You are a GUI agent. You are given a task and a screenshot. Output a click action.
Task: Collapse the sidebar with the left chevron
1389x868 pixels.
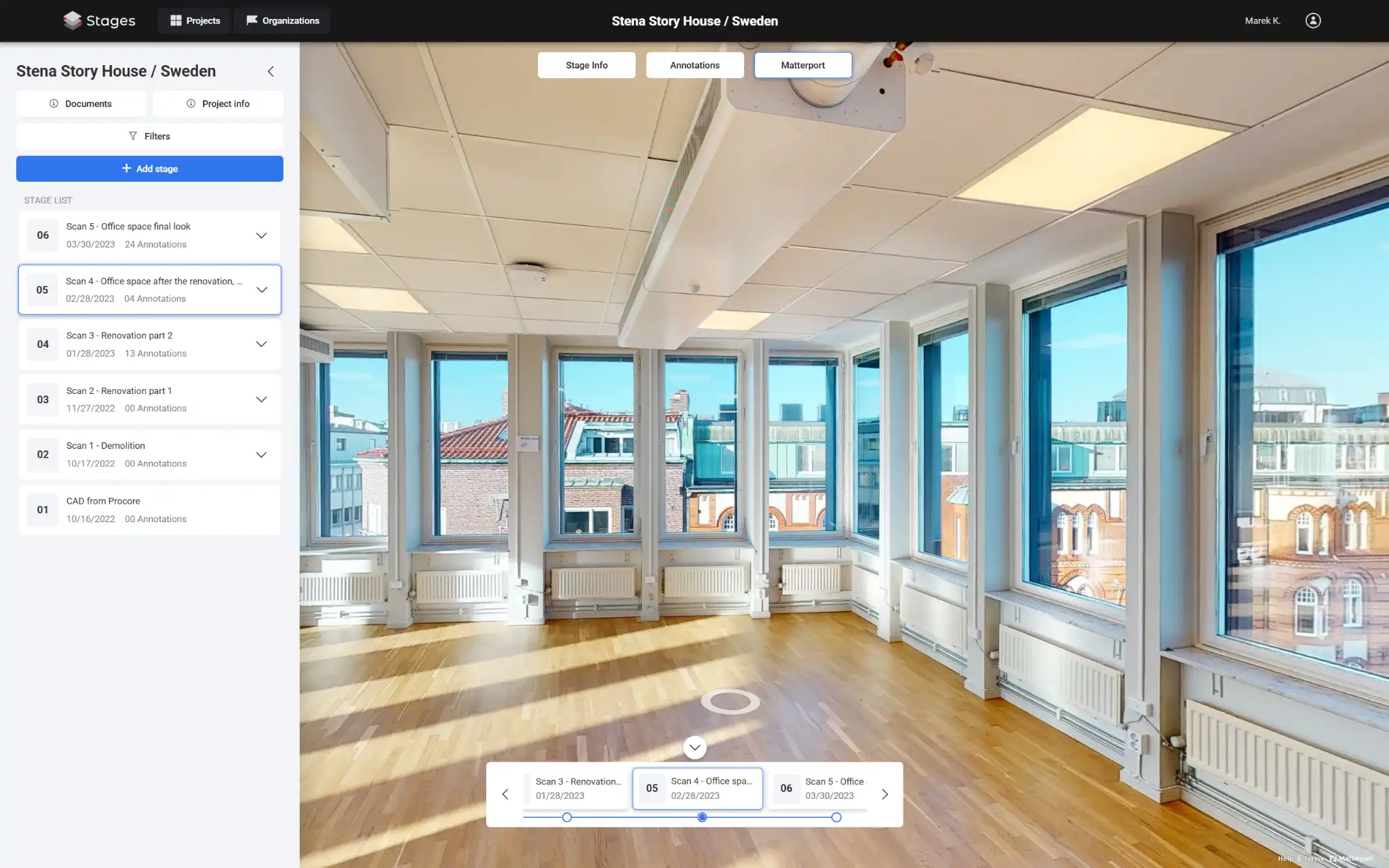click(x=271, y=71)
